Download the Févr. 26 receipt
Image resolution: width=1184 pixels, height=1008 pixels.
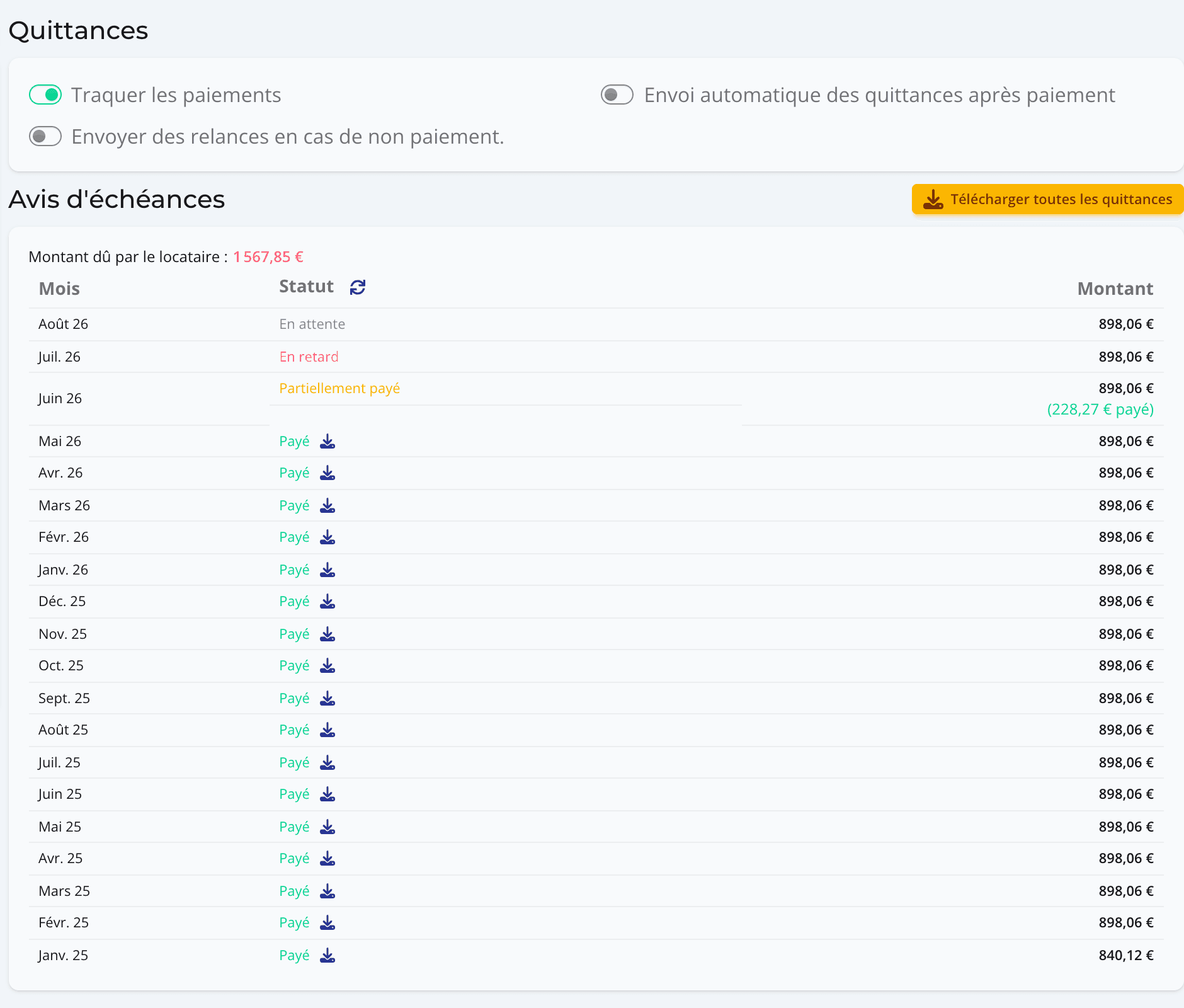[327, 537]
